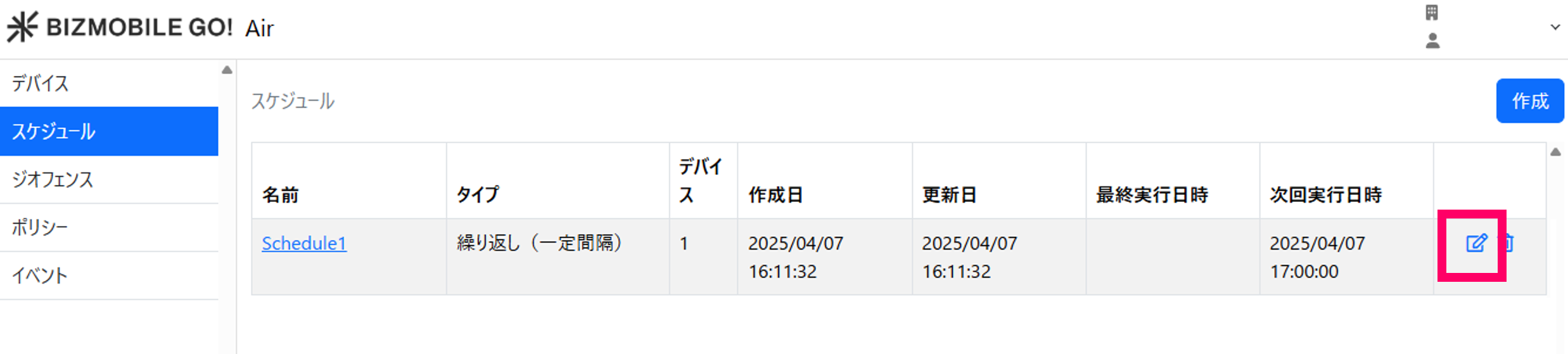
Task: Click the 更新日 column header
Action: click(949, 194)
